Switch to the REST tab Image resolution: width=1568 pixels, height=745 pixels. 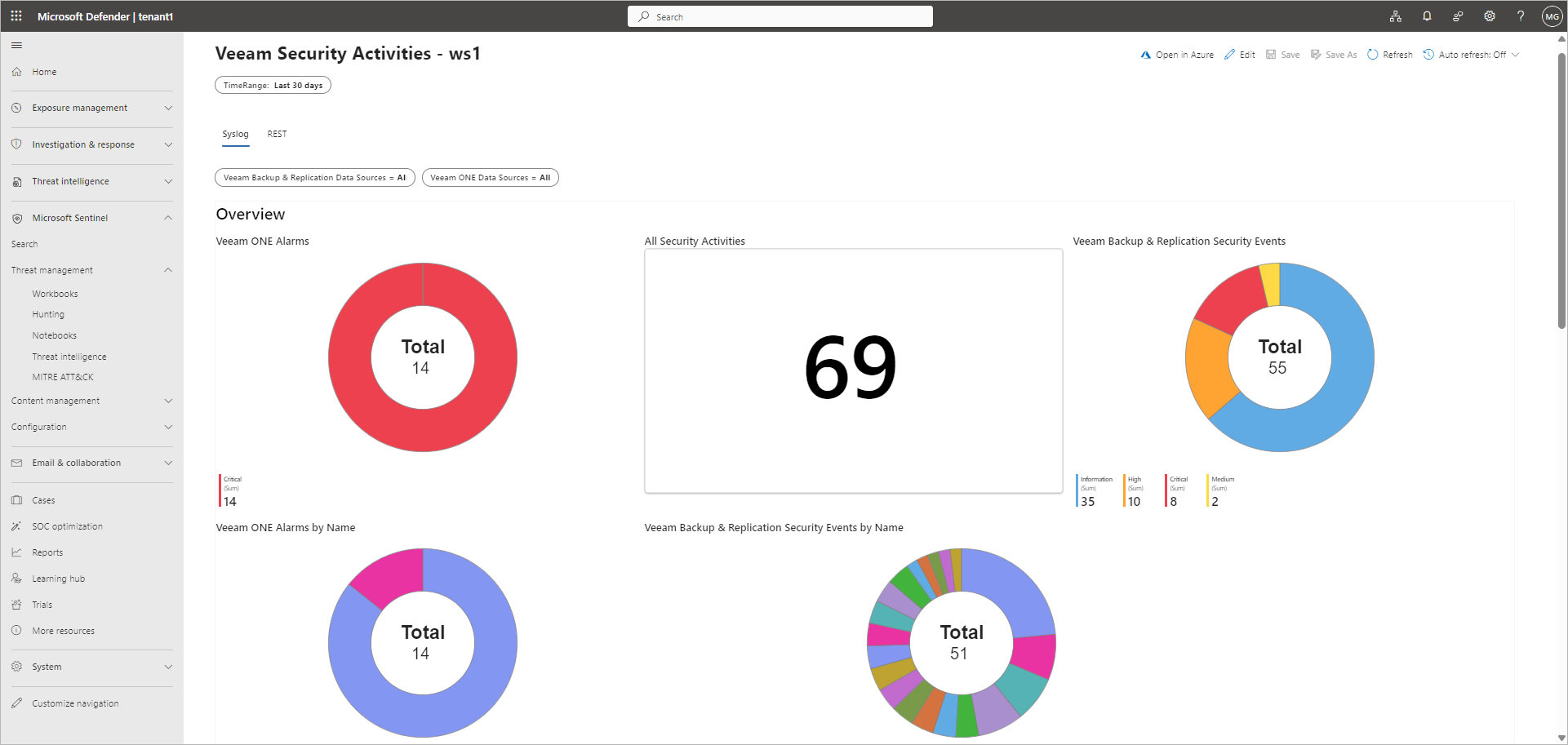coord(277,134)
